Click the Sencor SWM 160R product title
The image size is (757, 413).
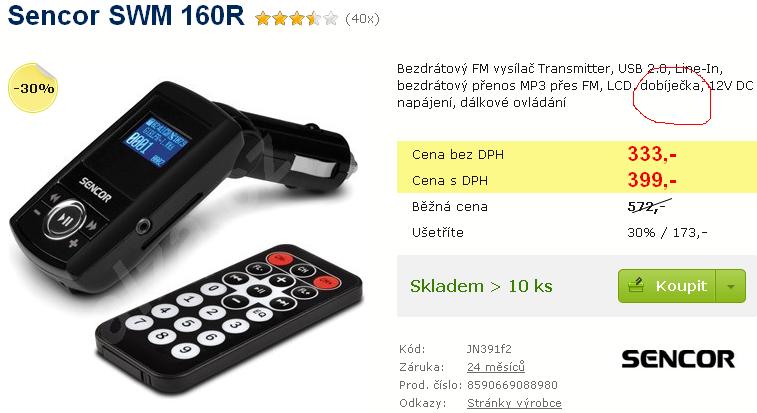[126, 15]
